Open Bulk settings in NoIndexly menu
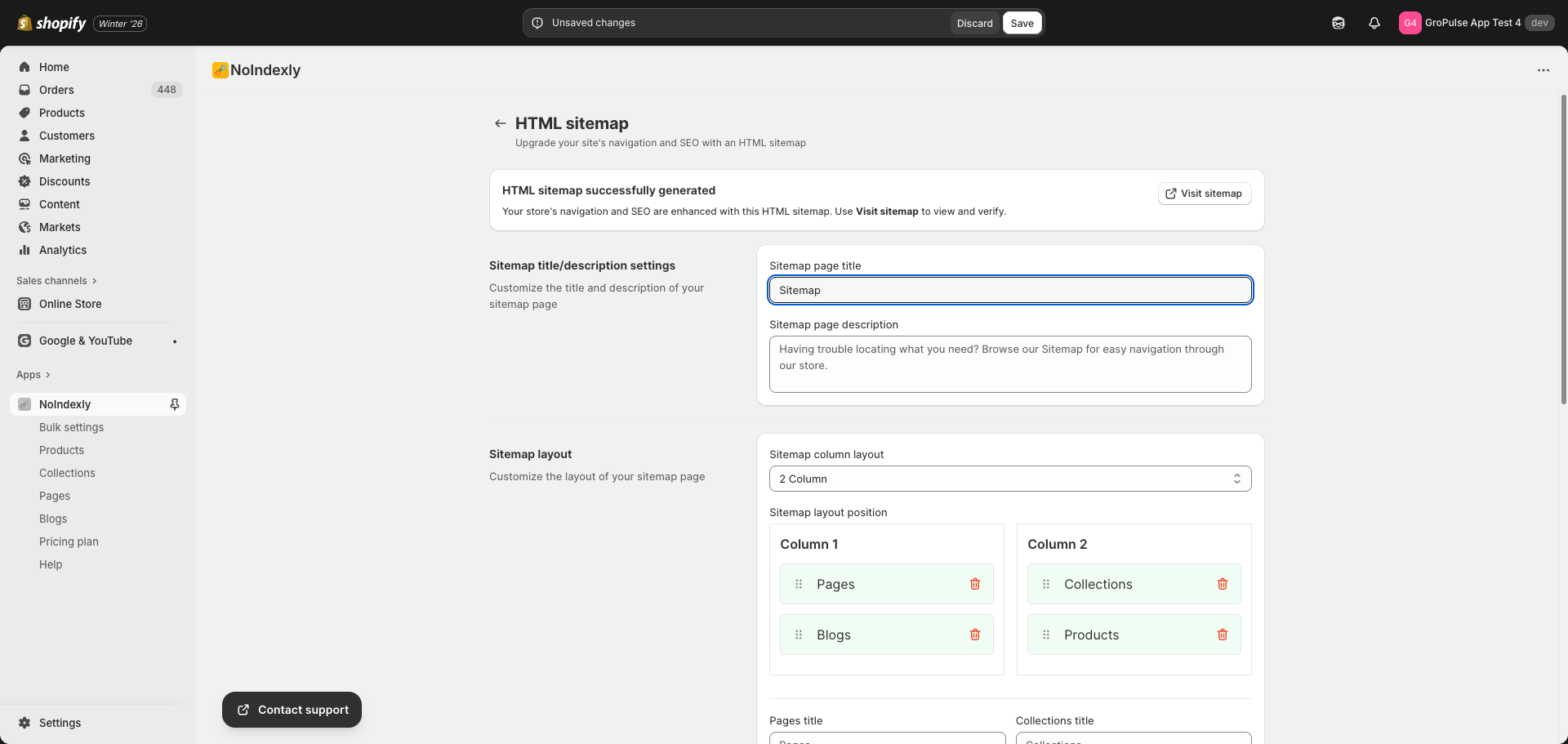The width and height of the screenshot is (1568, 744). (72, 427)
